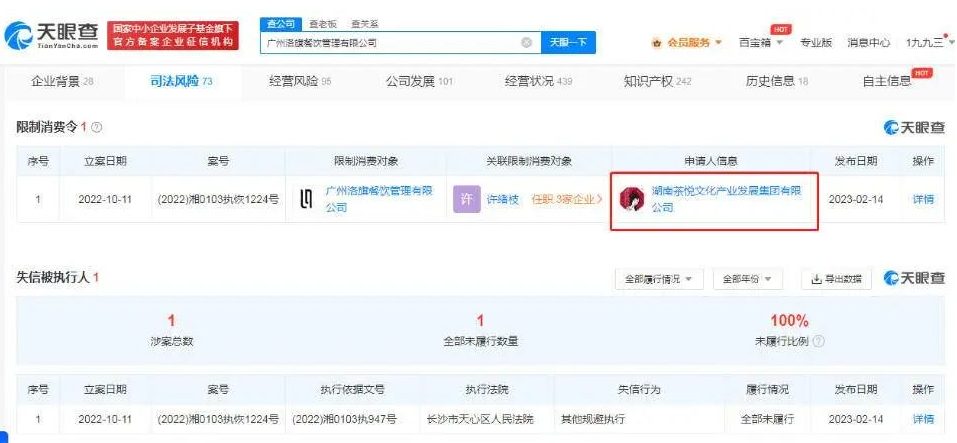Click the 广州洛旗餐饮管理 company logo
Image resolution: width=957 pixels, height=443 pixels.
[307, 199]
